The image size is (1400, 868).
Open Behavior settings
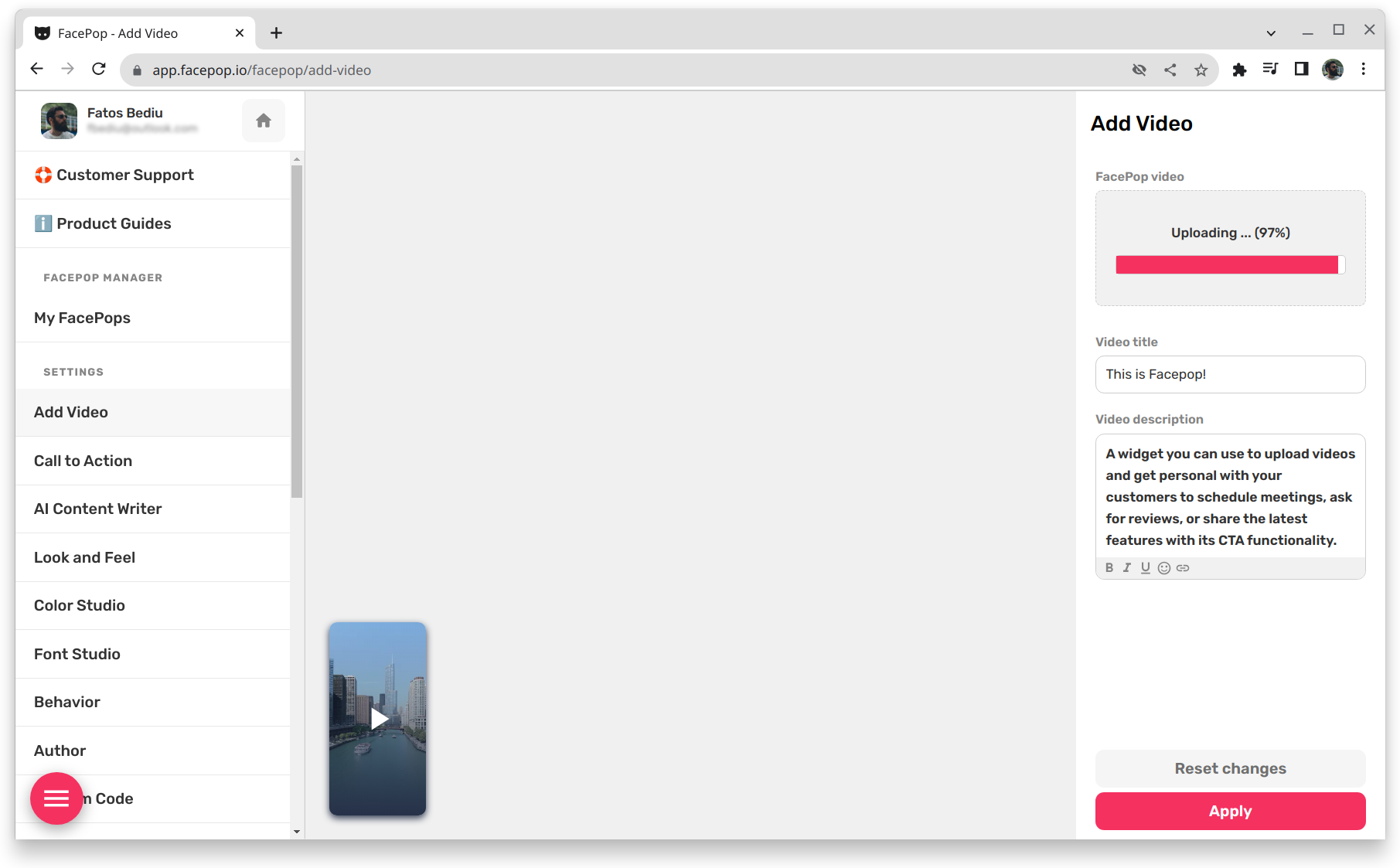coord(153,703)
